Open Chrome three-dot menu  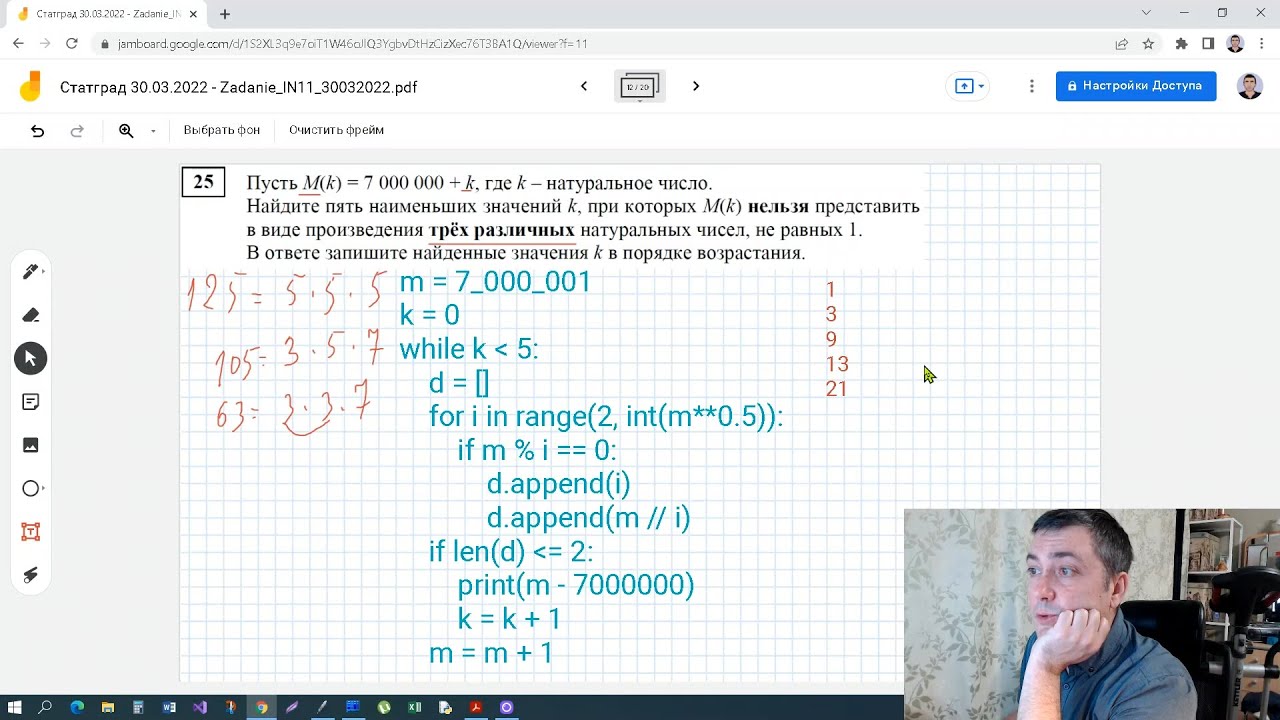[x=1262, y=44]
